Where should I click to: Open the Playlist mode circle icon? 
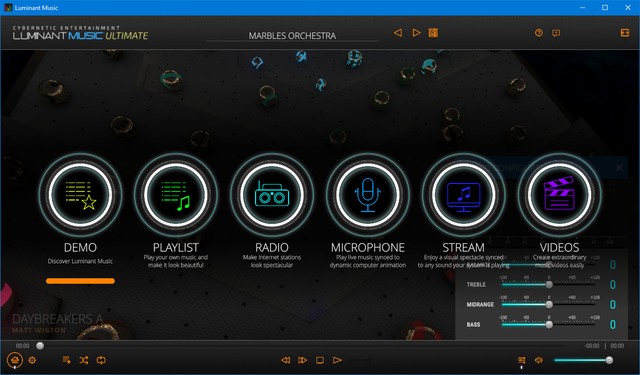tap(176, 195)
